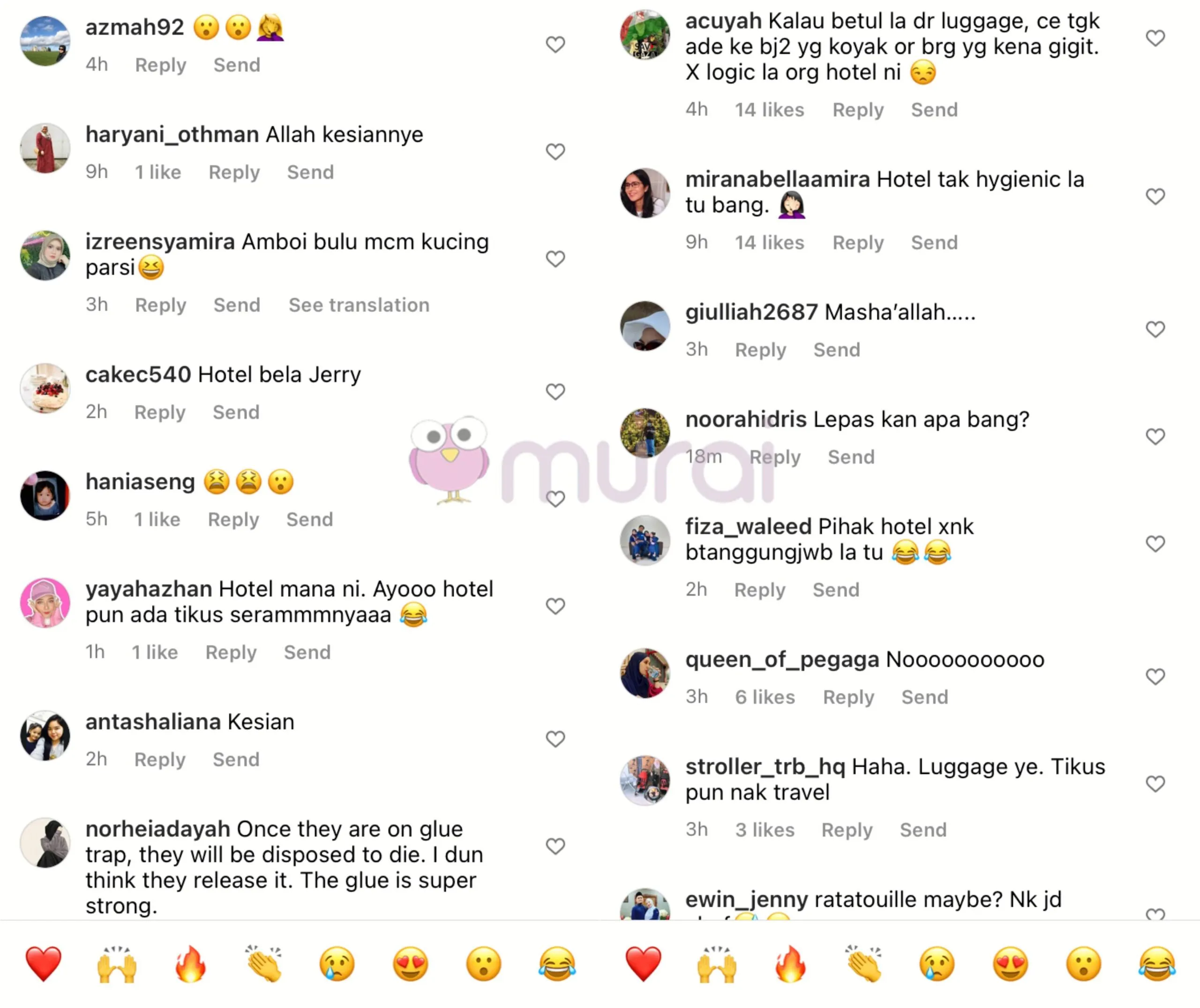See translation of izreensyamira's comment
The width and height of the screenshot is (1200, 1008).
359,305
